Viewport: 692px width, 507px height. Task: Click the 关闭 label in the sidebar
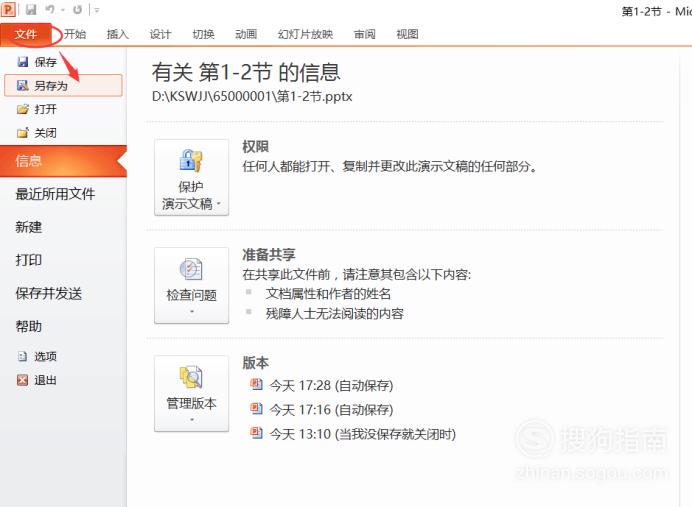[x=46, y=133]
